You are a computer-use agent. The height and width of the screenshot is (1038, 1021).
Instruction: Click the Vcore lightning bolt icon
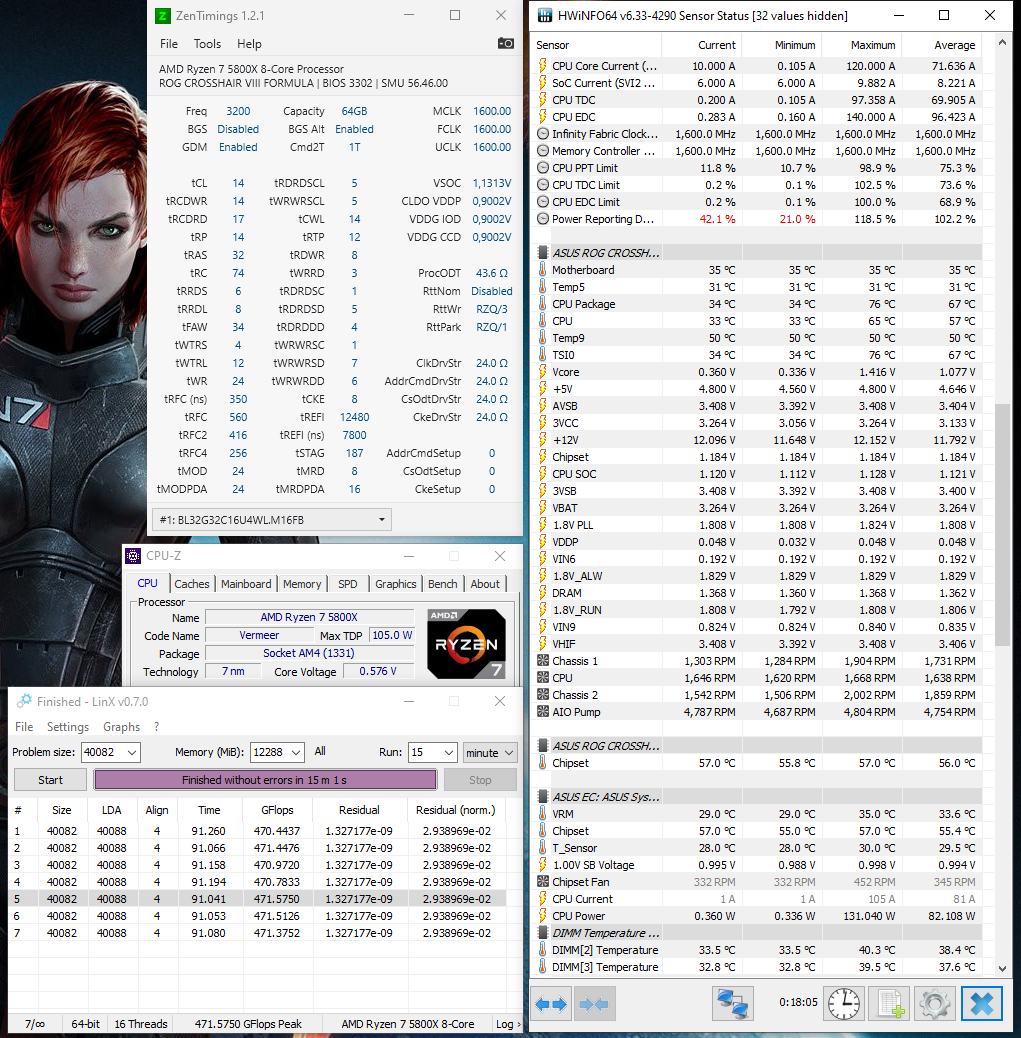coord(542,372)
